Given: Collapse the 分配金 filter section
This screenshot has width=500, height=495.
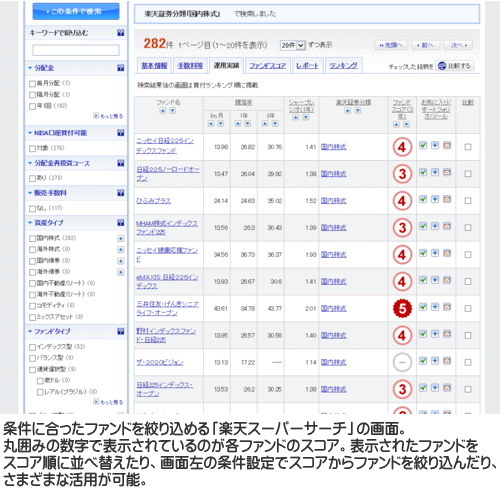Looking at the screenshot, I should [30, 68].
